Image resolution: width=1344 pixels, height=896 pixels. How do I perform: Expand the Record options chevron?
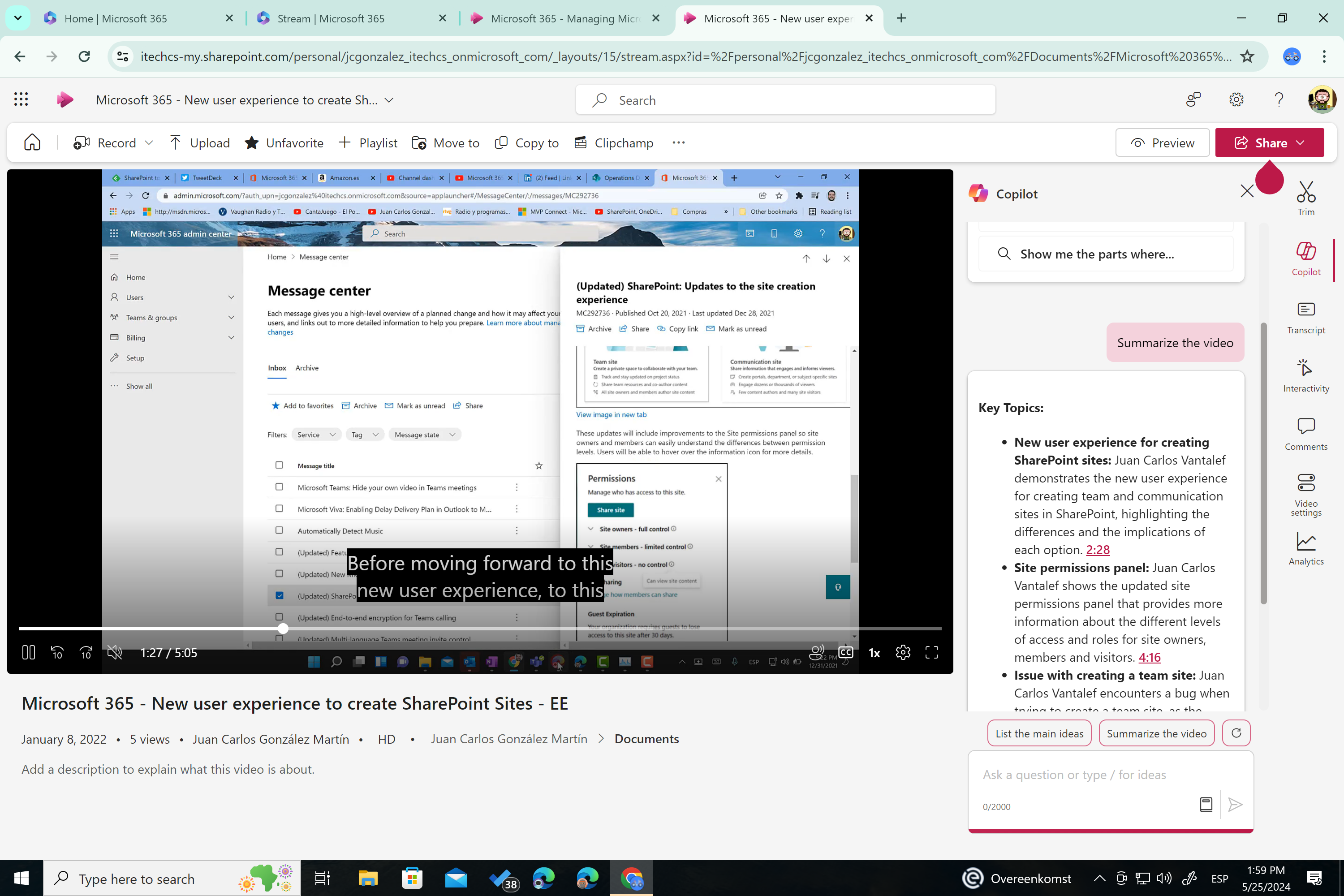click(x=149, y=143)
